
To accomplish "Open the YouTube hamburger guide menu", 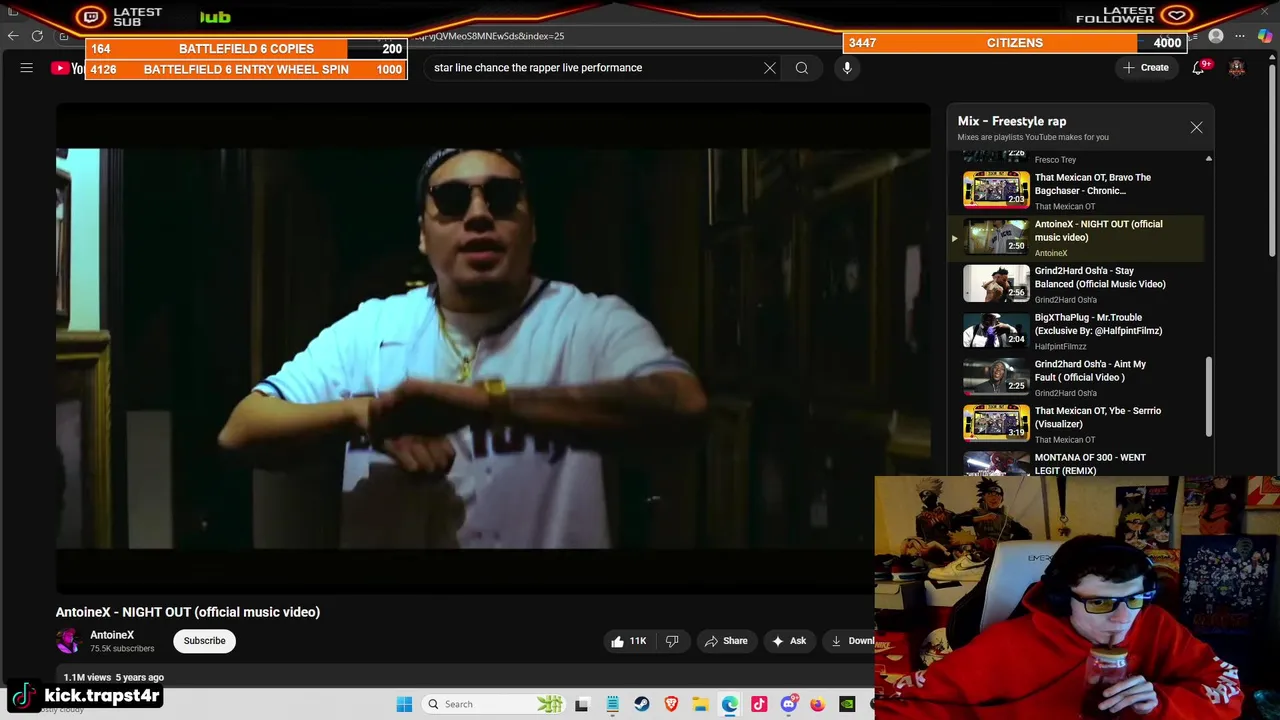I will pos(27,68).
